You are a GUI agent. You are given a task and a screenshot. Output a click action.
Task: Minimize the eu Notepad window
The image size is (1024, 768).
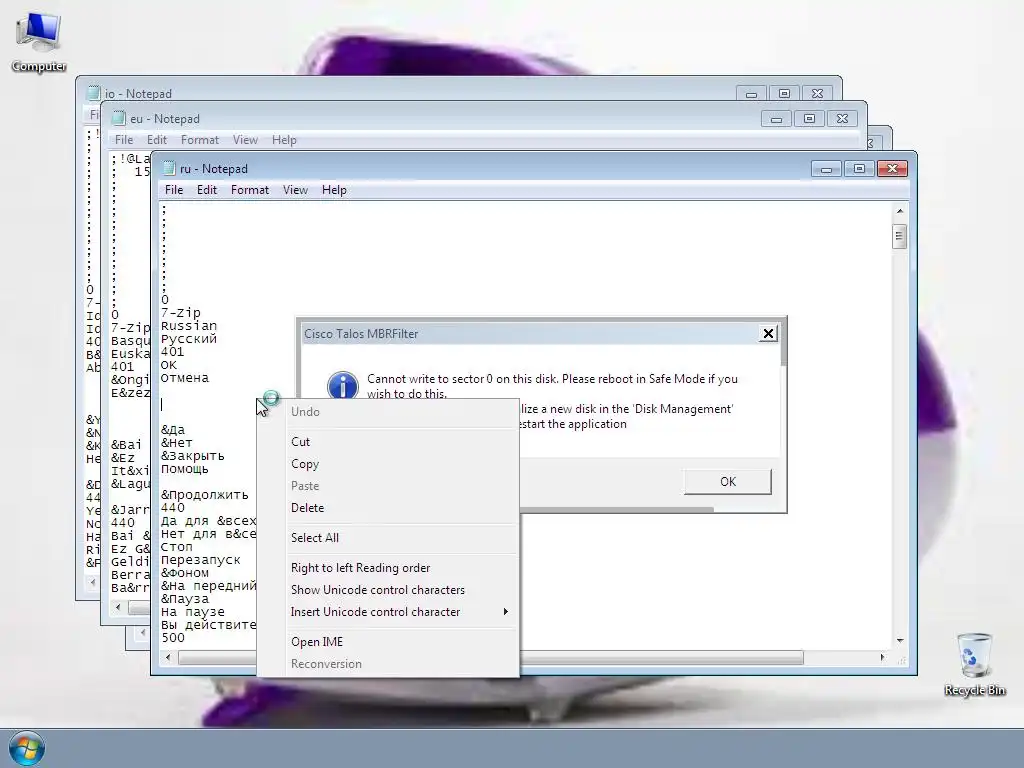tap(776, 119)
